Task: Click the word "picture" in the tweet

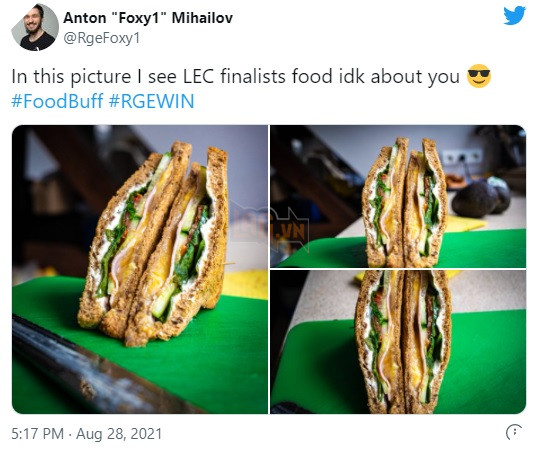Action: [101, 77]
